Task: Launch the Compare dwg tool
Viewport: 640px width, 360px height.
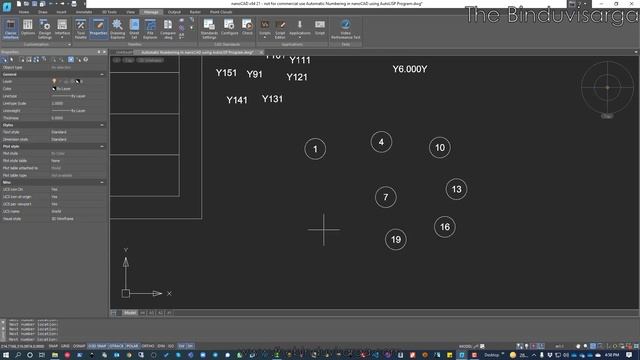Action: pyautogui.click(x=168, y=29)
